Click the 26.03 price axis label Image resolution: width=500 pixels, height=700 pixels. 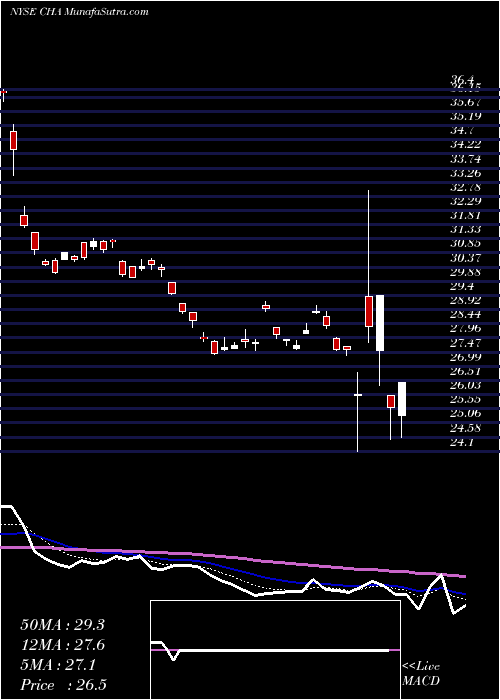point(466,386)
